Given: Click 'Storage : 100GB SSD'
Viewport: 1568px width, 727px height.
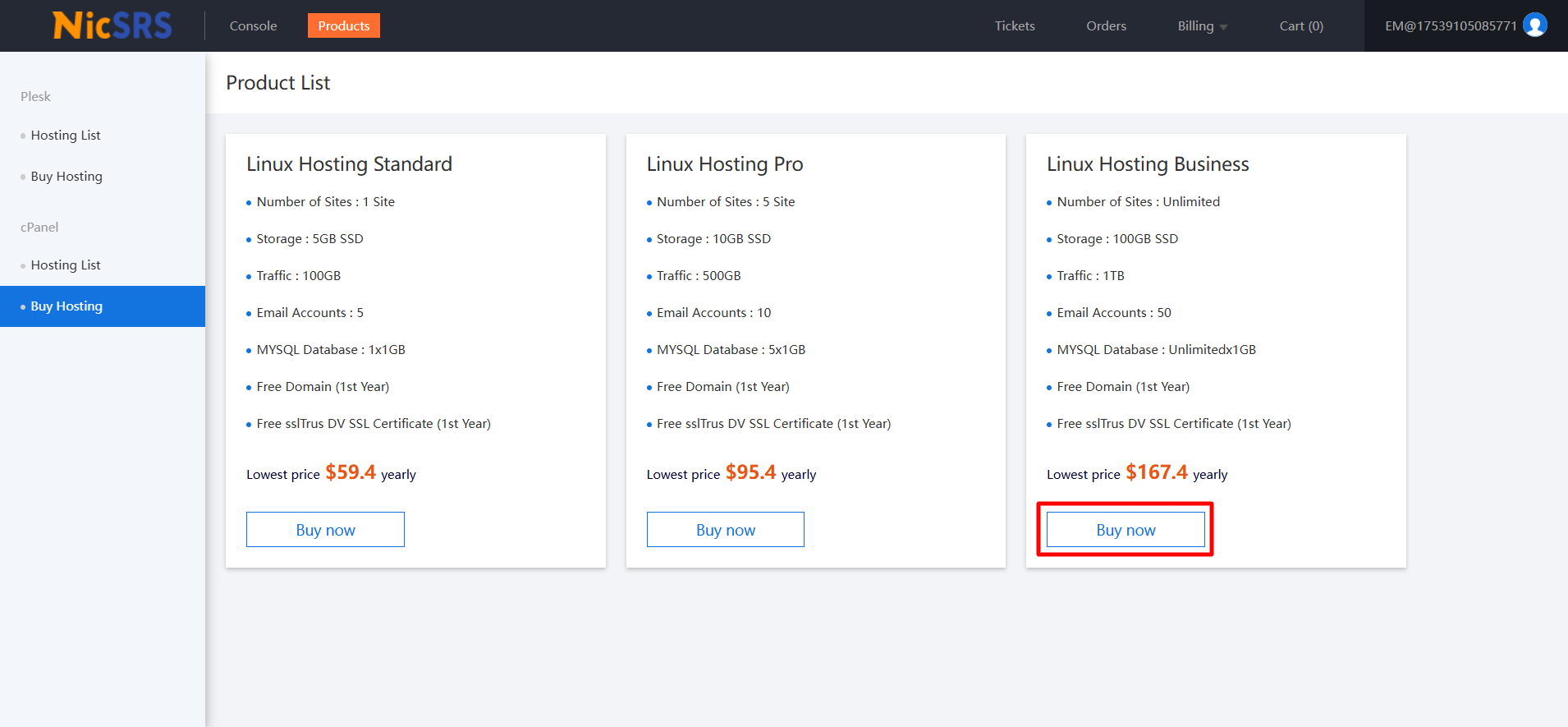Looking at the screenshot, I should click(x=1117, y=239).
